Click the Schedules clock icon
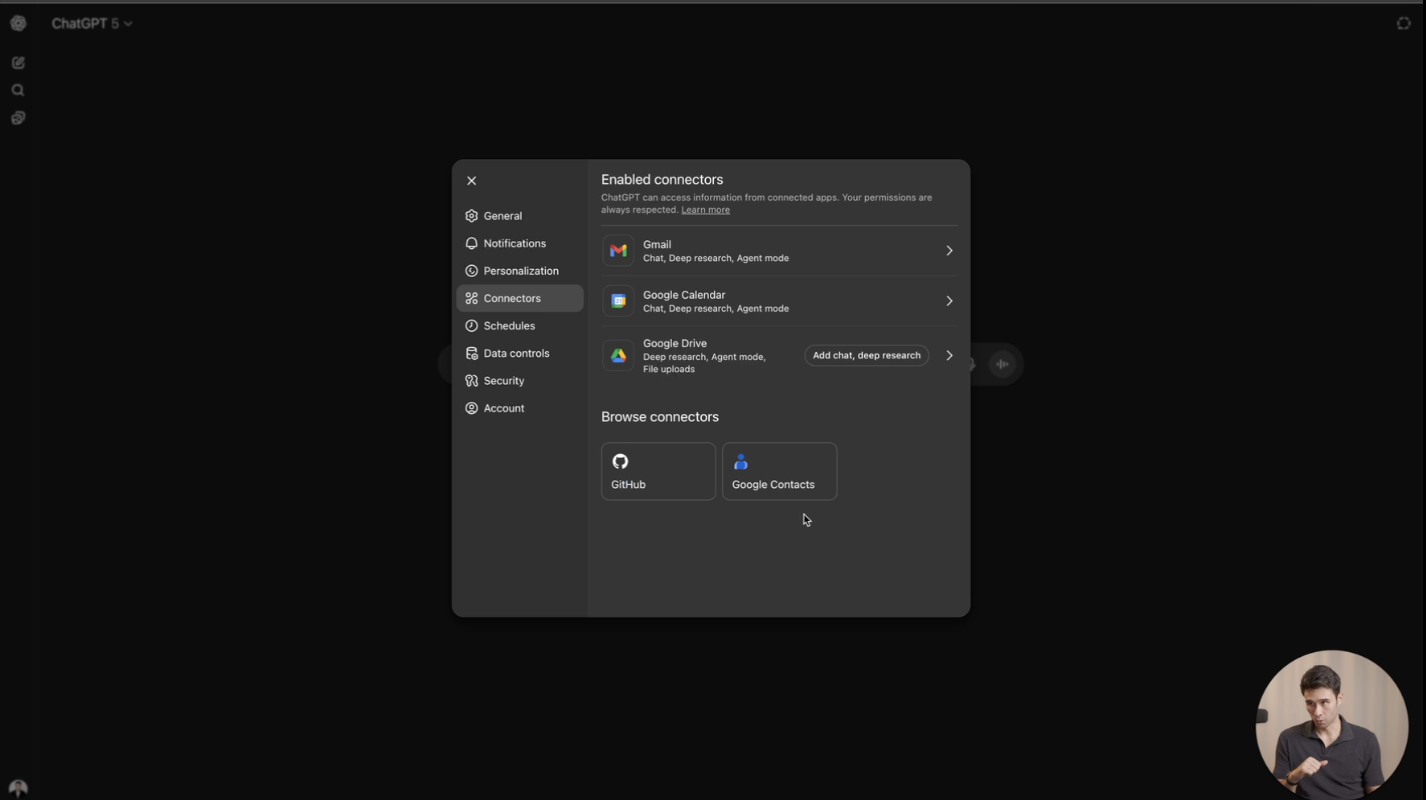 pyautogui.click(x=471, y=326)
